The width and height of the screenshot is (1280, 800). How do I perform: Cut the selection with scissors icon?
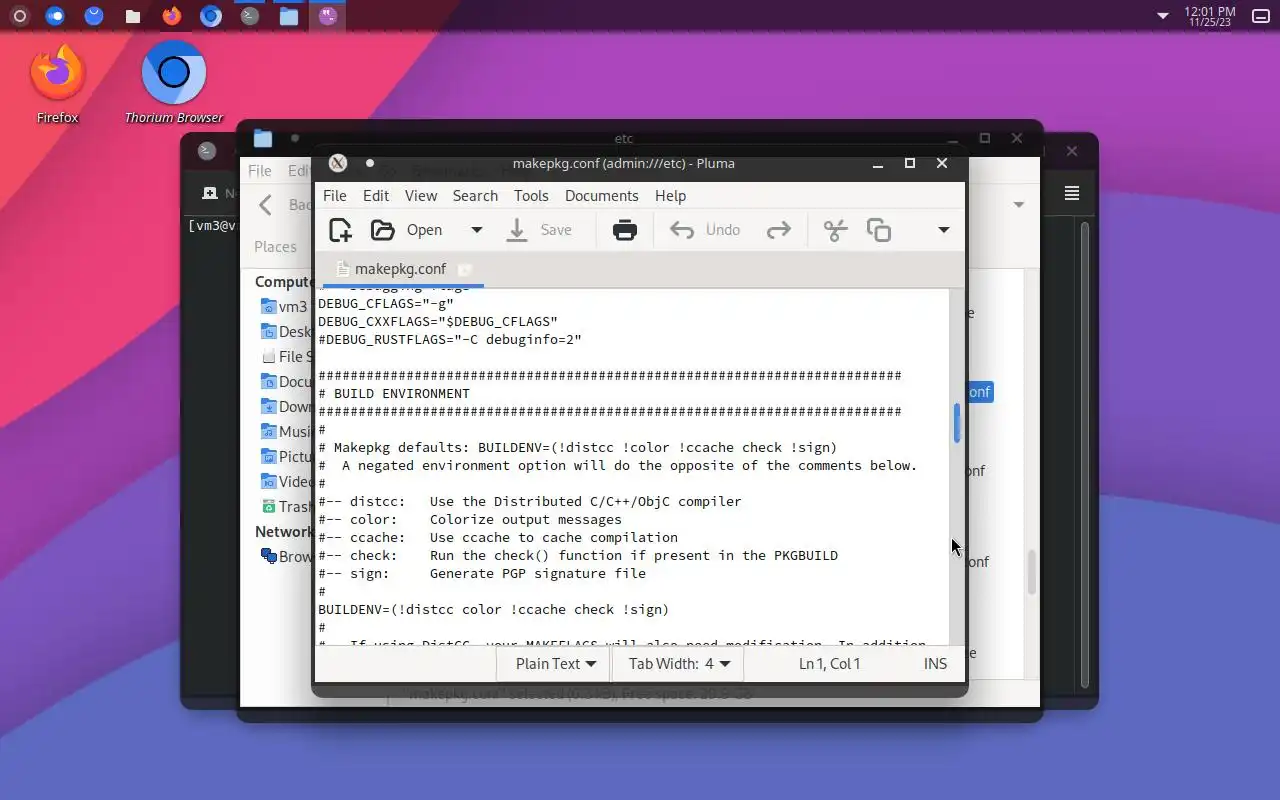tap(835, 230)
